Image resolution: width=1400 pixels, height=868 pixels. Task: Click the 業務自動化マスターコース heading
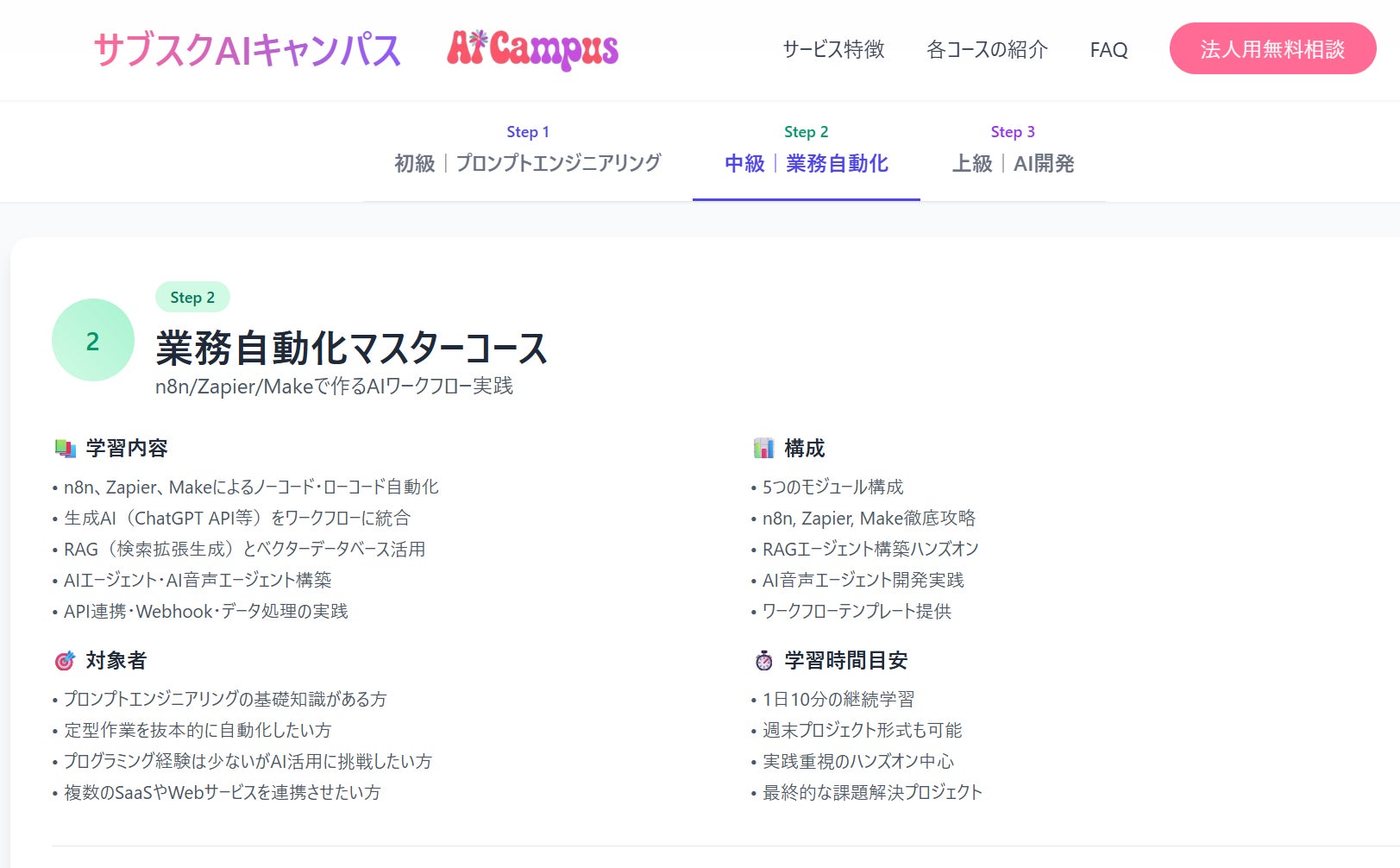351,348
